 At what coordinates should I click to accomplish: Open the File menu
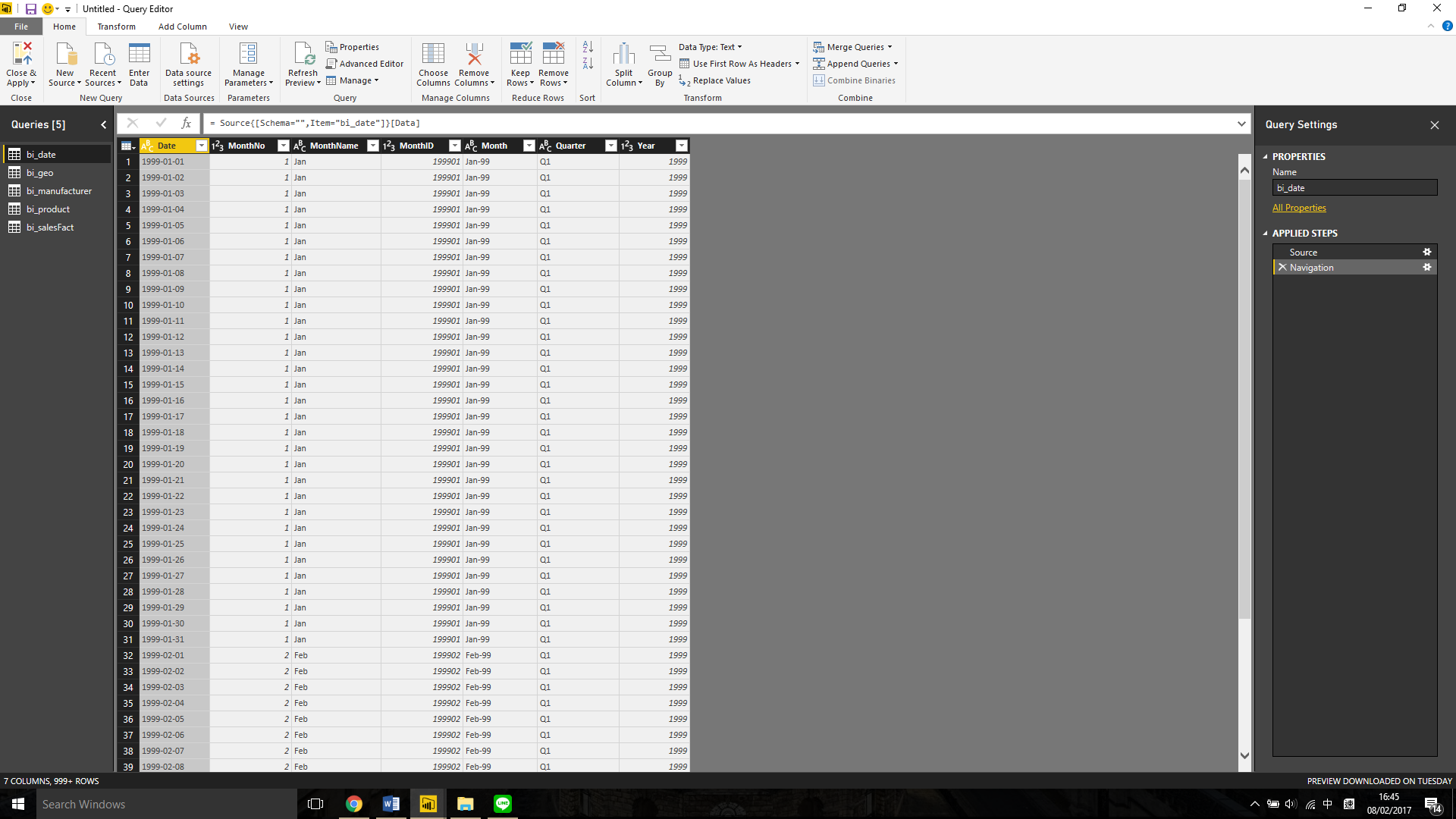point(21,27)
